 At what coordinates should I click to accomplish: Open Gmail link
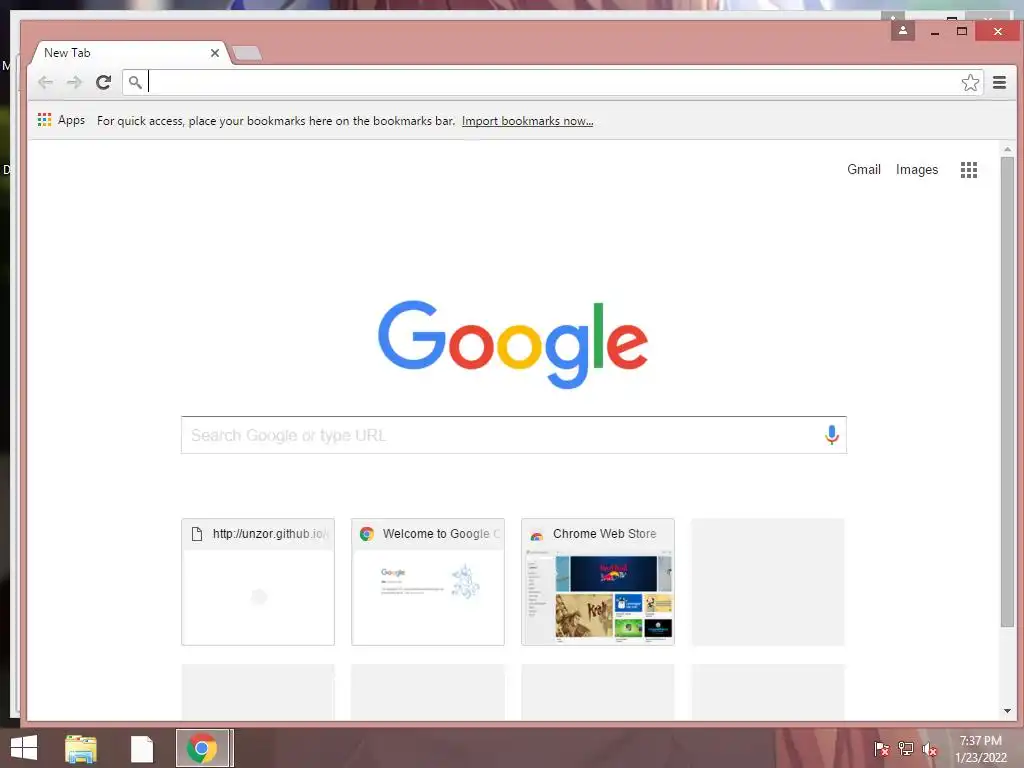pos(863,170)
